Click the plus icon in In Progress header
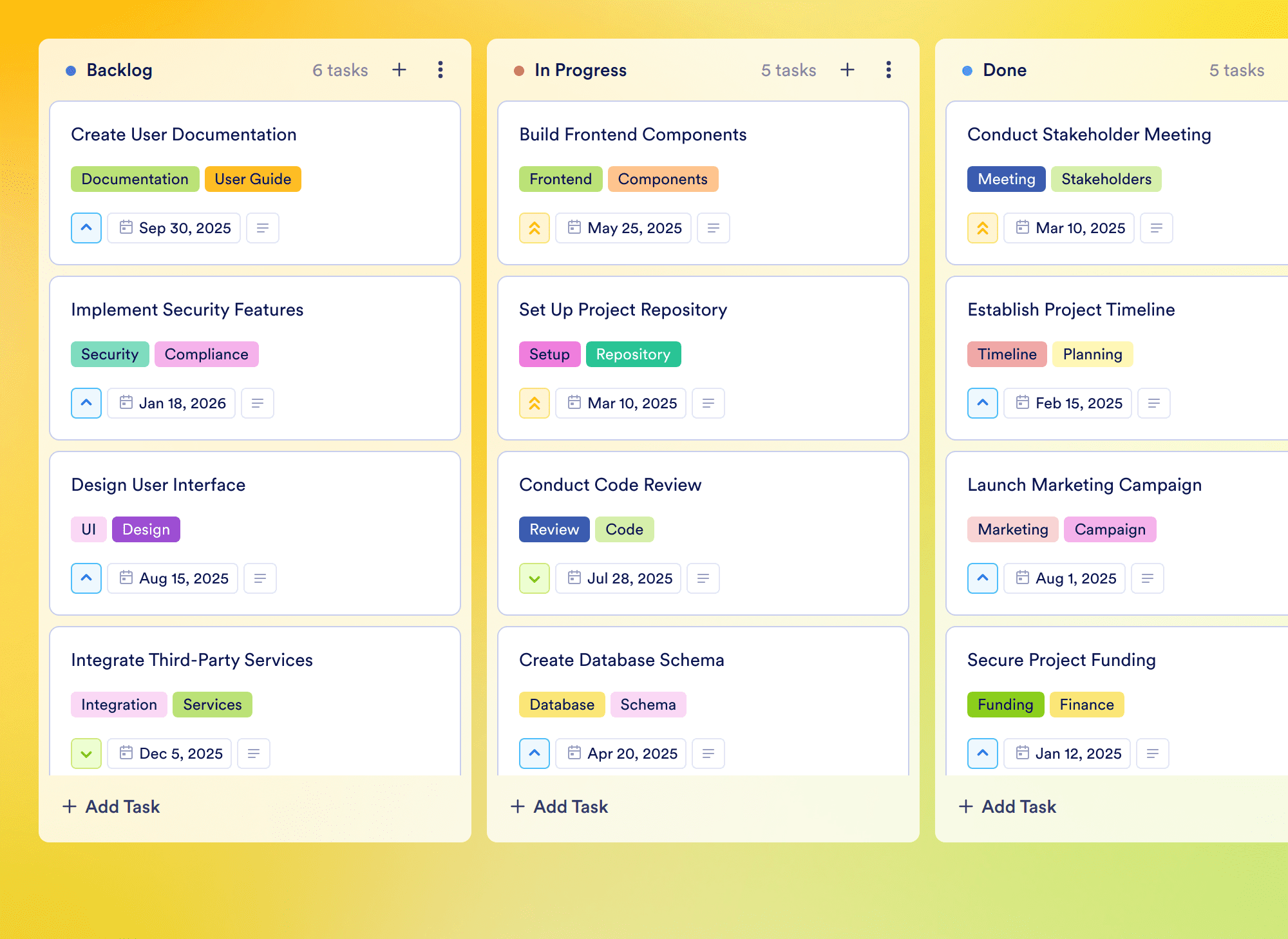This screenshot has height=939, width=1288. [x=848, y=70]
